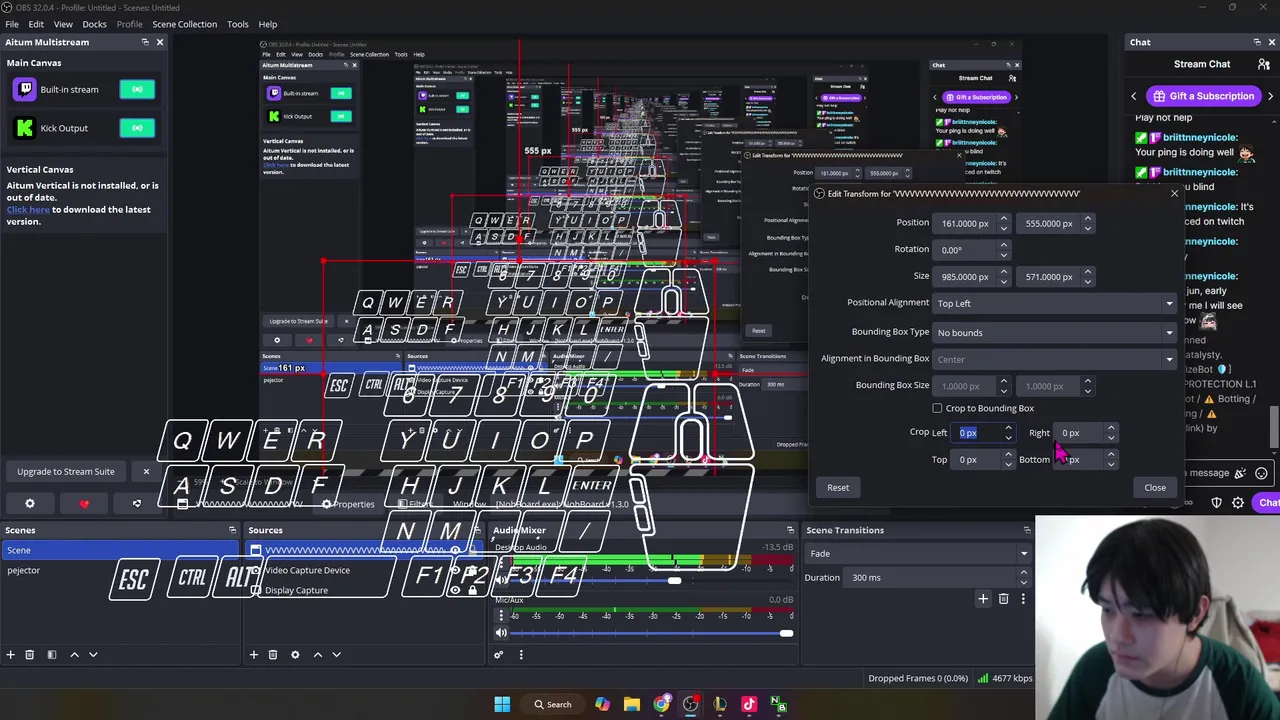This screenshot has width=1280, height=720.
Task: Open Fade transition dropdown
Action: click(x=919, y=553)
